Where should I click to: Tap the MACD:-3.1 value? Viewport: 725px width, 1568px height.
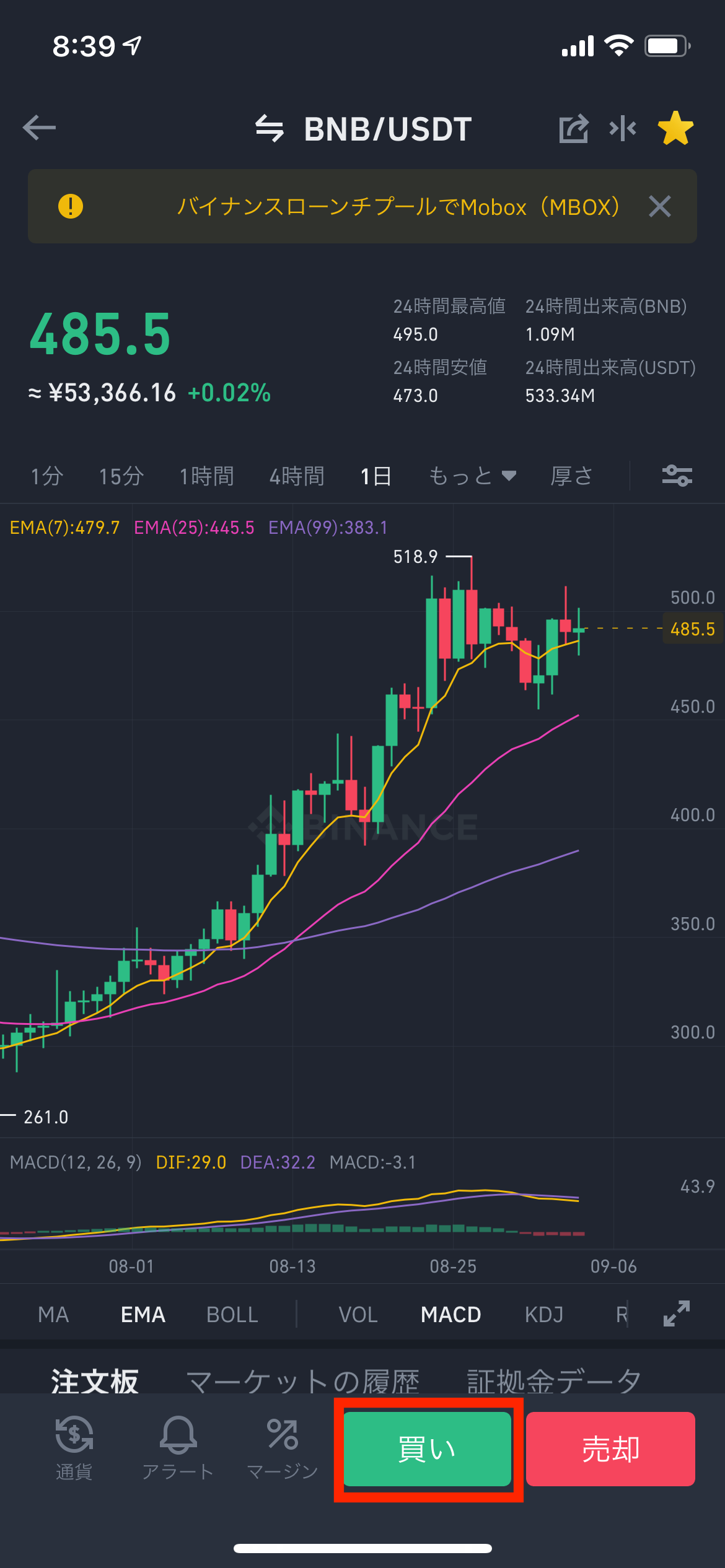(372, 1162)
